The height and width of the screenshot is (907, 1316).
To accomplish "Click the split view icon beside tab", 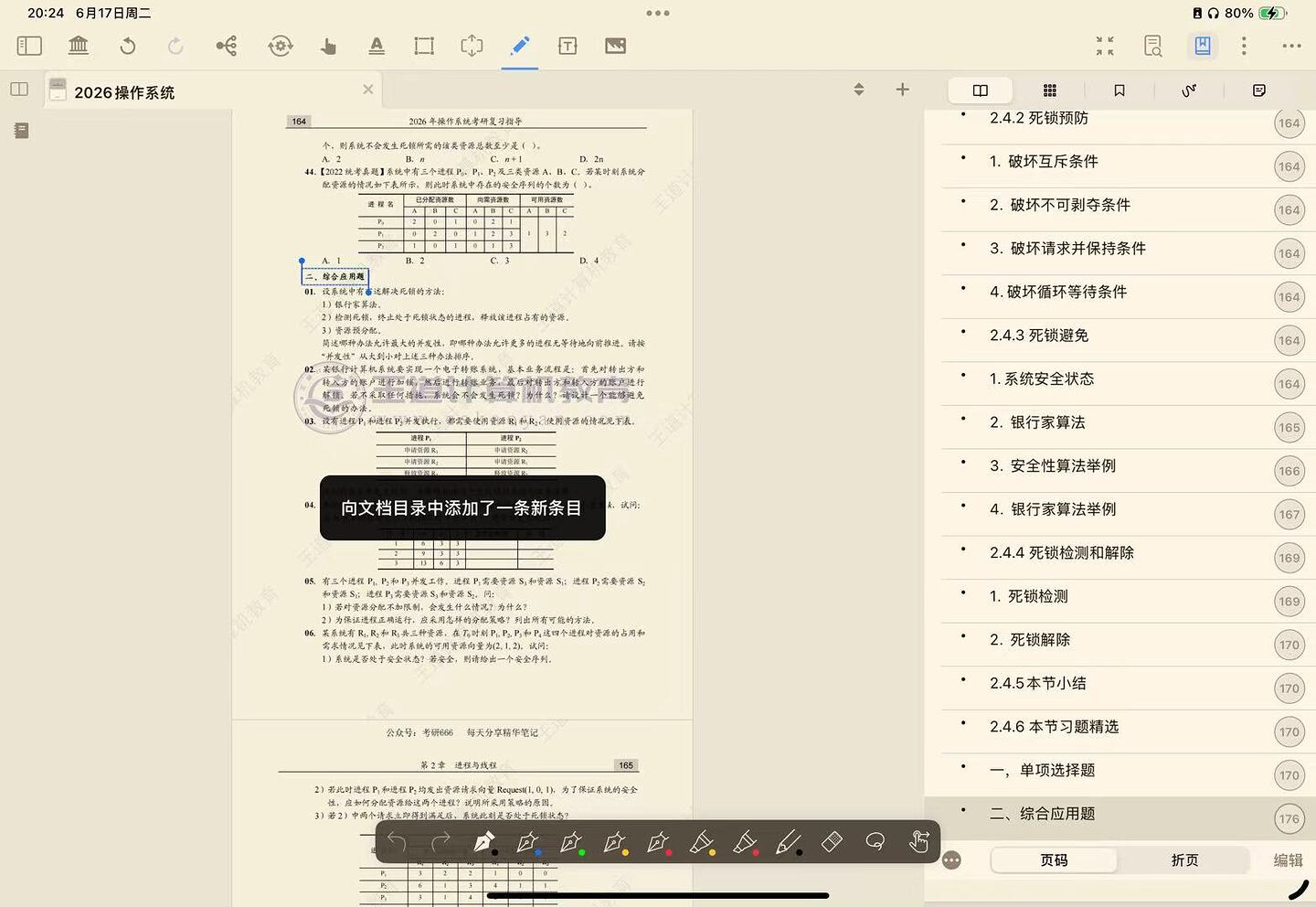I will tap(19, 90).
